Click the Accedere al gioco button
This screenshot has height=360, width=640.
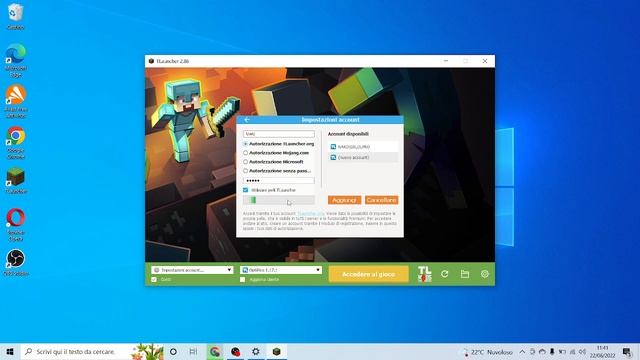point(368,274)
